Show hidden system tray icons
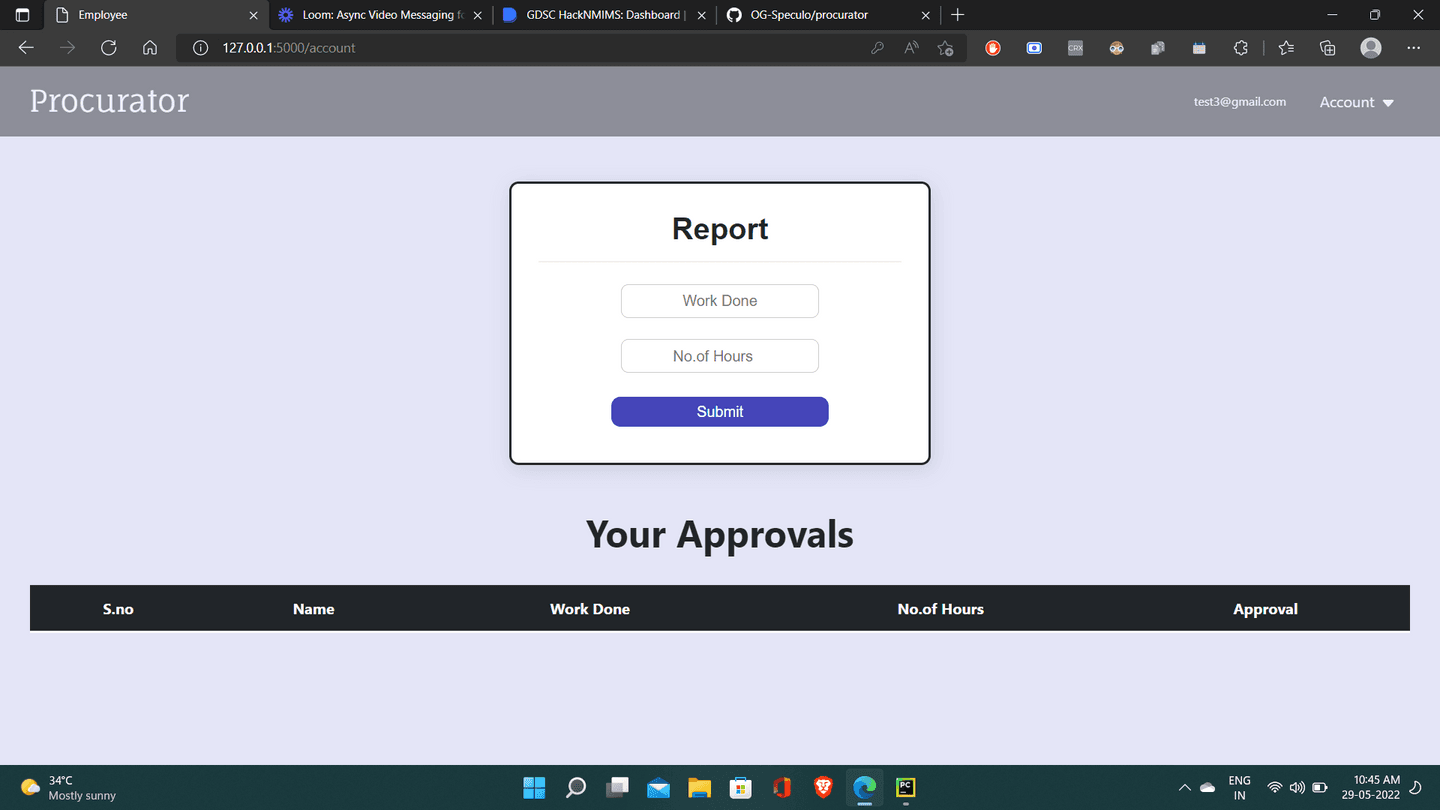 [x=1185, y=788]
